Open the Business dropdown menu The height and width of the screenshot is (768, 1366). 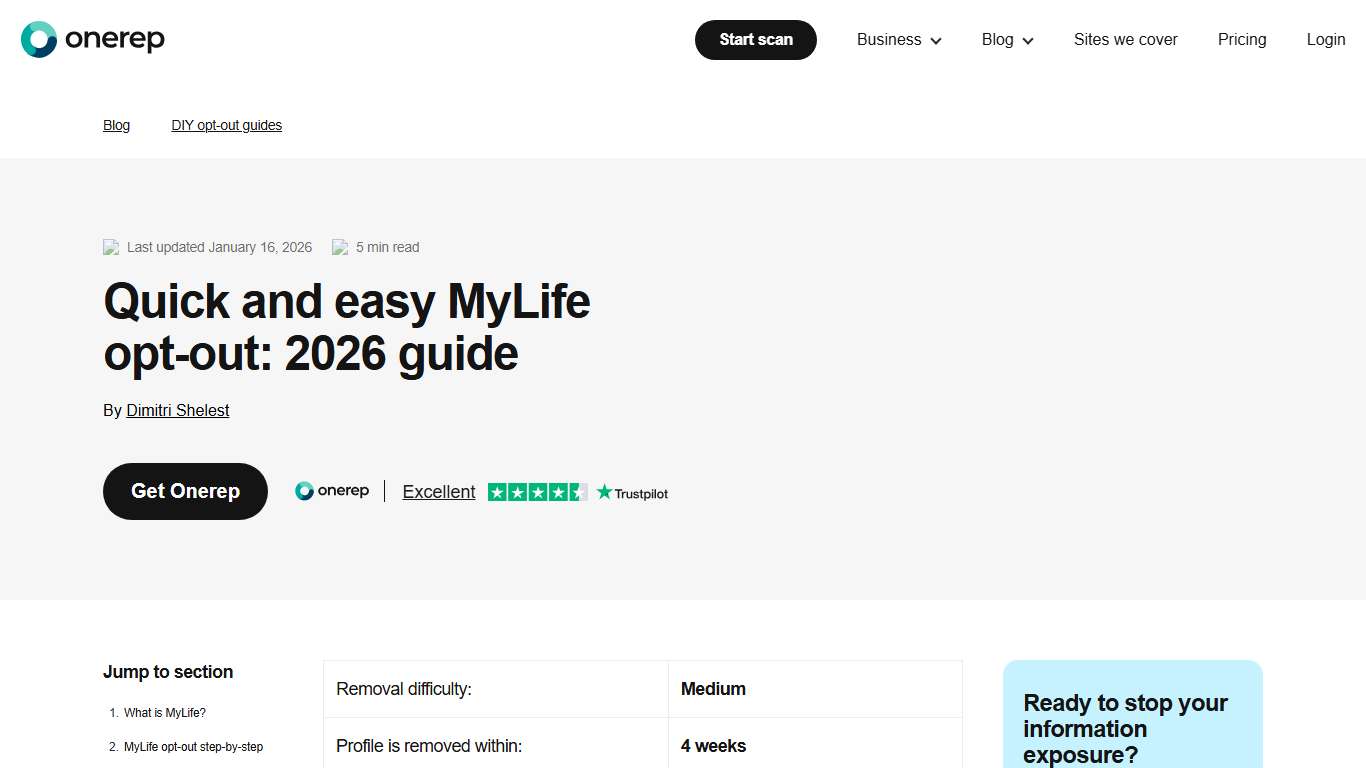[x=898, y=40]
